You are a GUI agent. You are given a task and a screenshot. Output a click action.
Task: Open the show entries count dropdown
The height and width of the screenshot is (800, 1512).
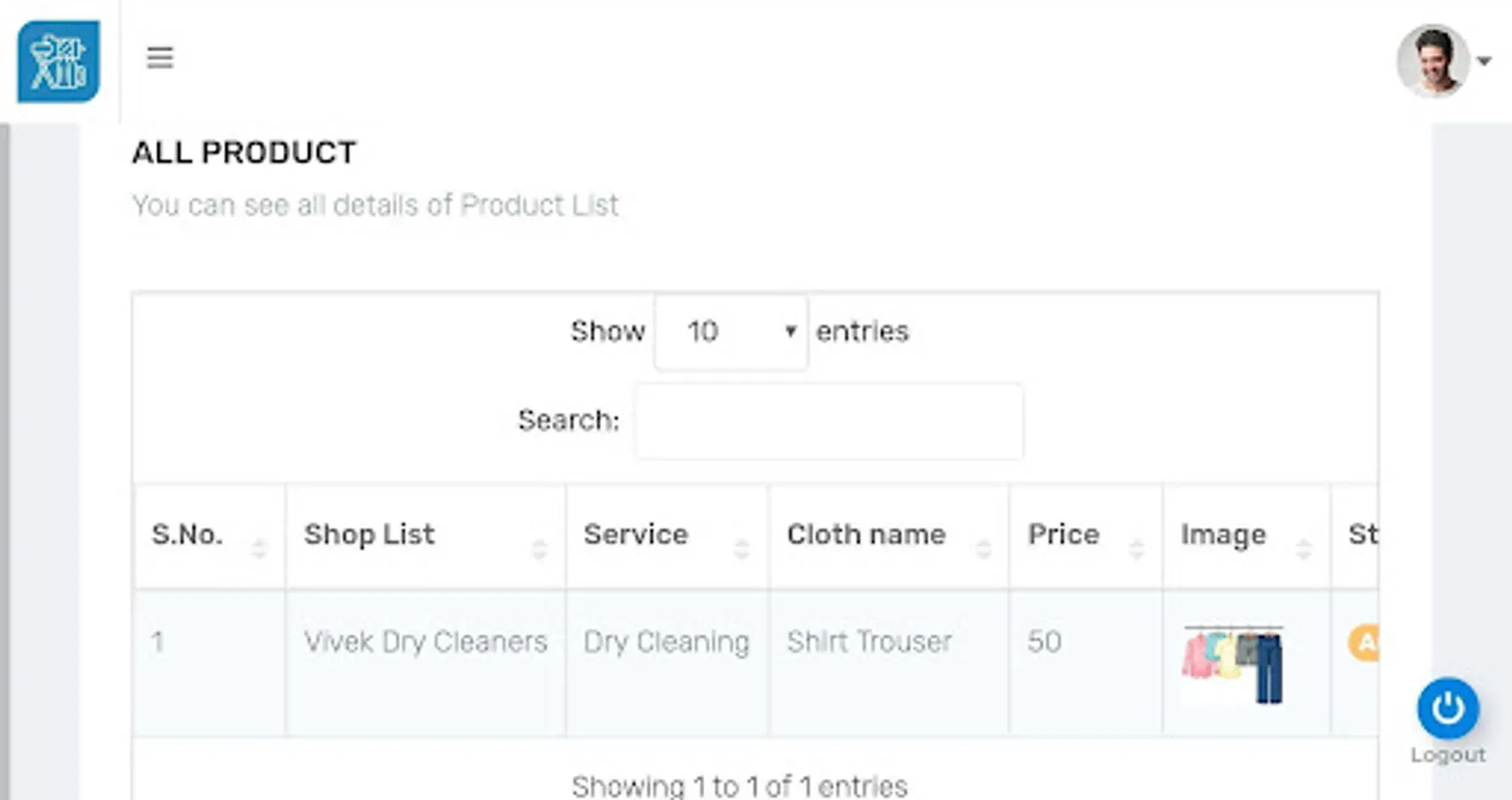click(731, 332)
